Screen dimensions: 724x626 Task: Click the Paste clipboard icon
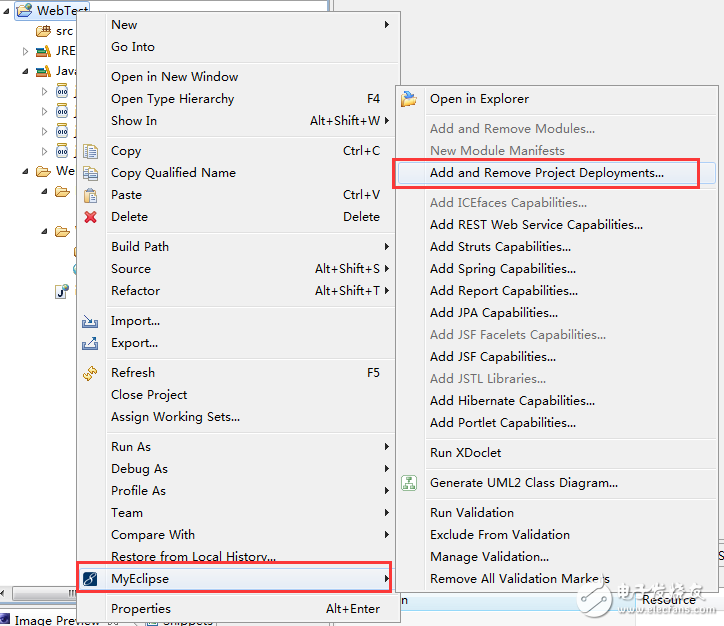(91, 195)
